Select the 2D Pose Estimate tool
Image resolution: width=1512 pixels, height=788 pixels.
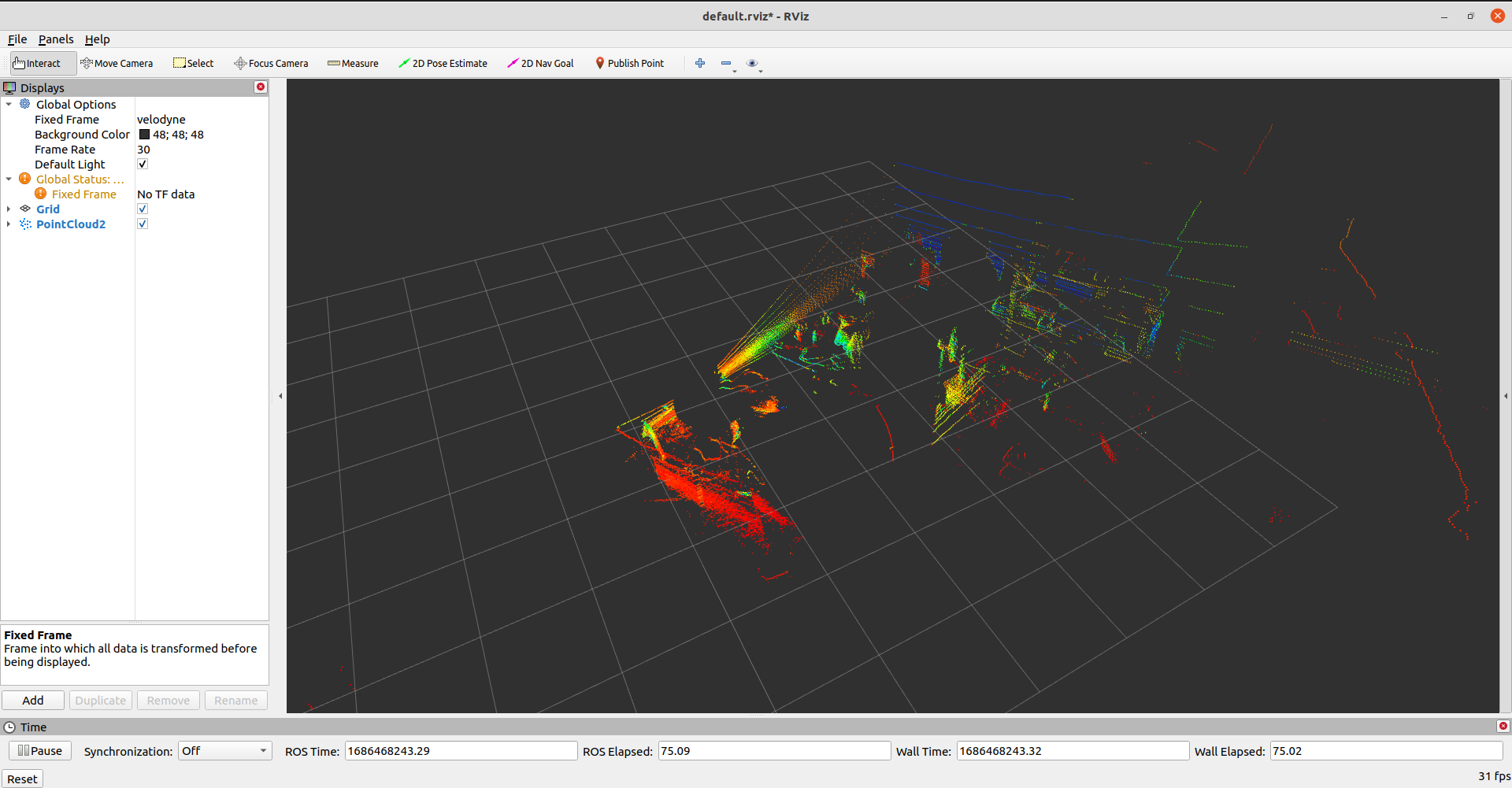[443, 63]
